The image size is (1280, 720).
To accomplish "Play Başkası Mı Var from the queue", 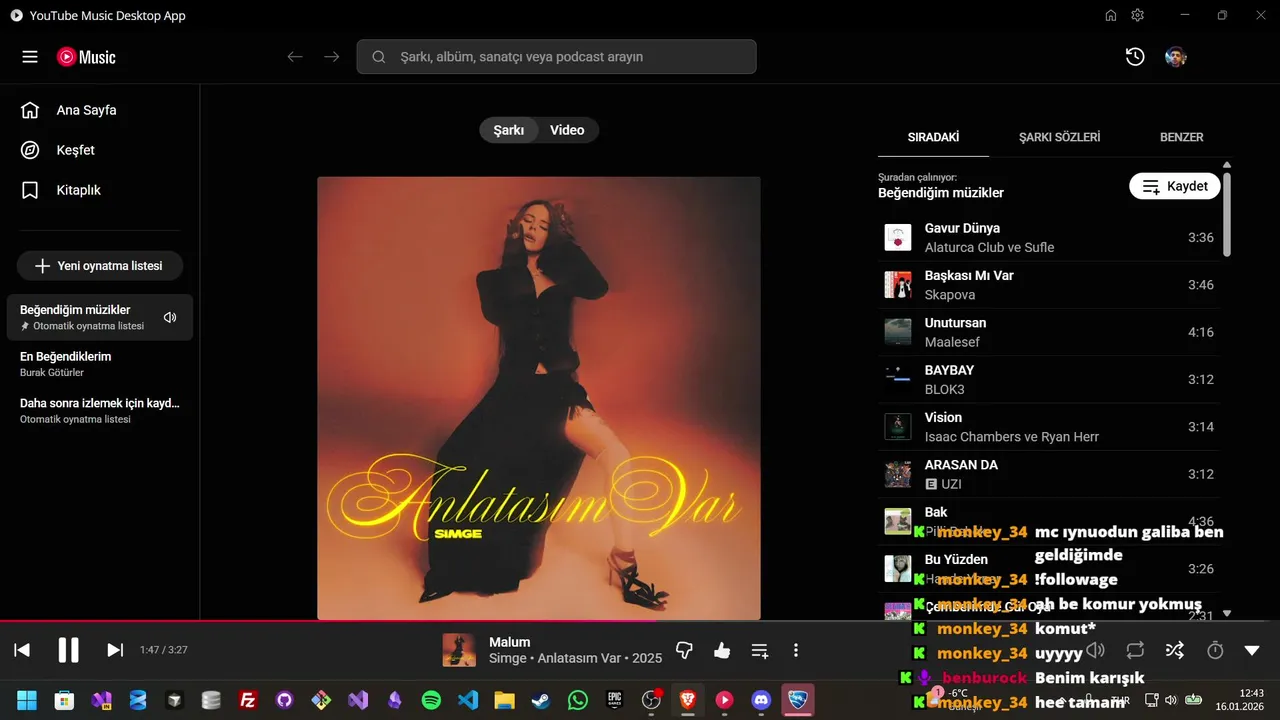I will pos(1049,285).
